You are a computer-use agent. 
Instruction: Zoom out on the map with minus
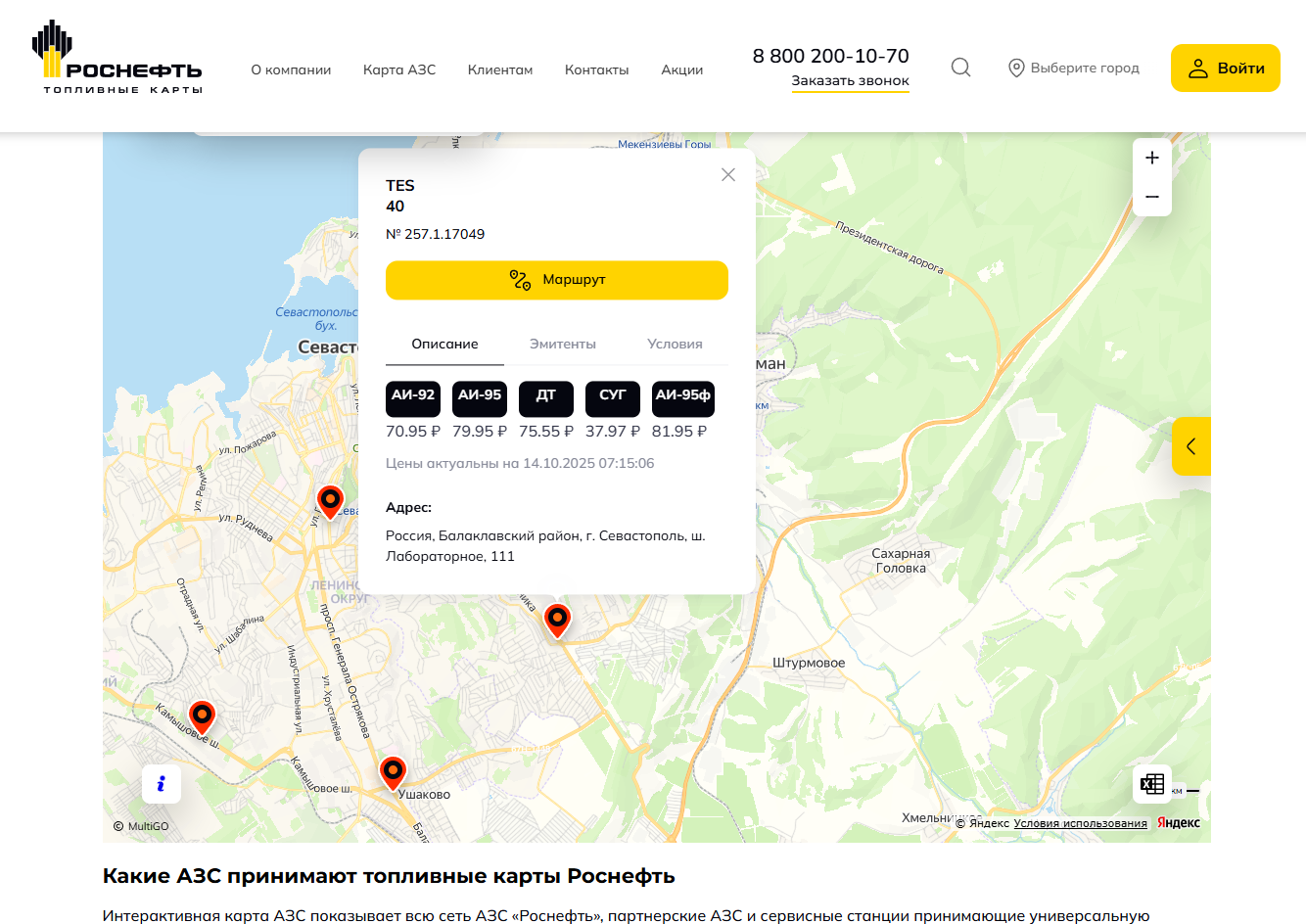pyautogui.click(x=1152, y=197)
